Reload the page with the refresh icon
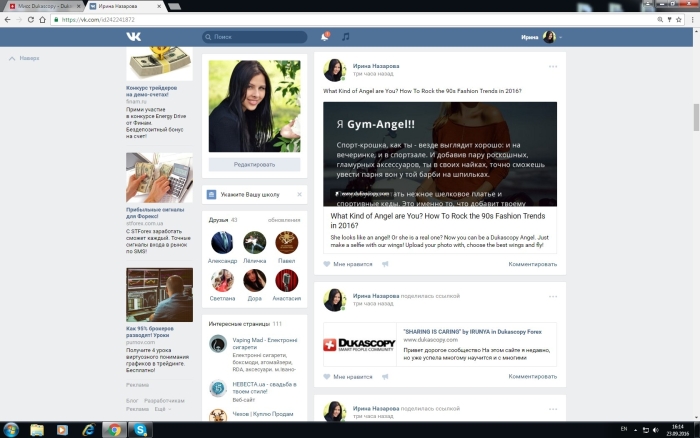 click(30, 20)
